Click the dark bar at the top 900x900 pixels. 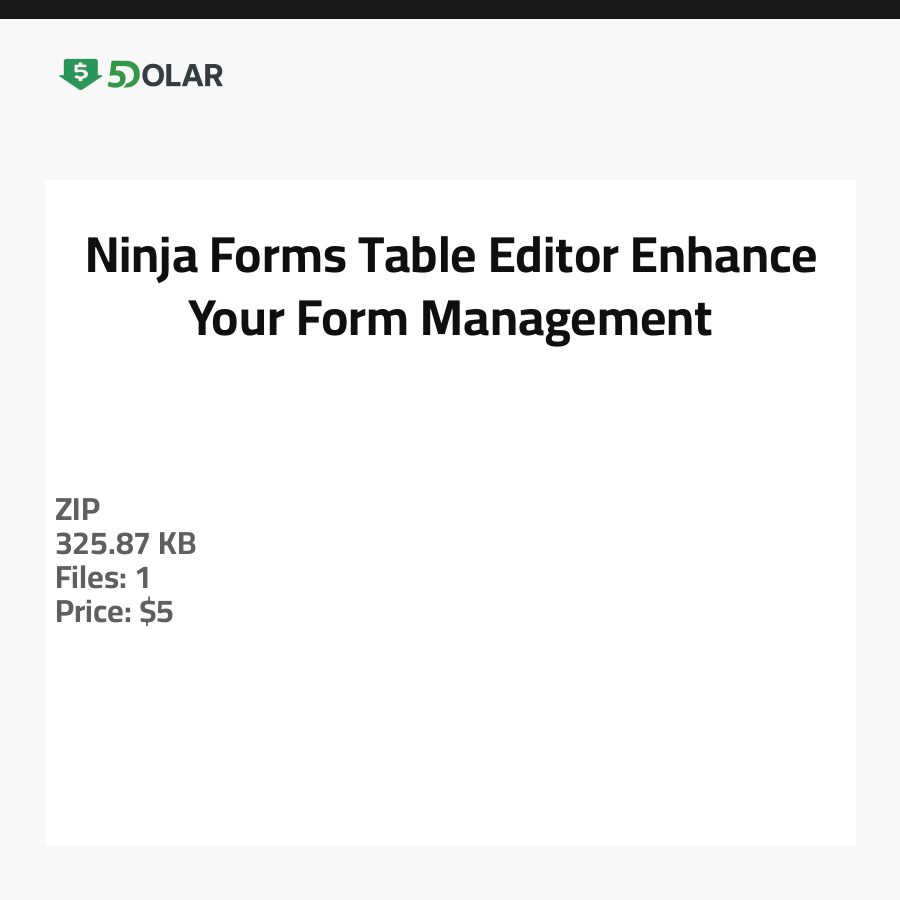tap(450, 9)
